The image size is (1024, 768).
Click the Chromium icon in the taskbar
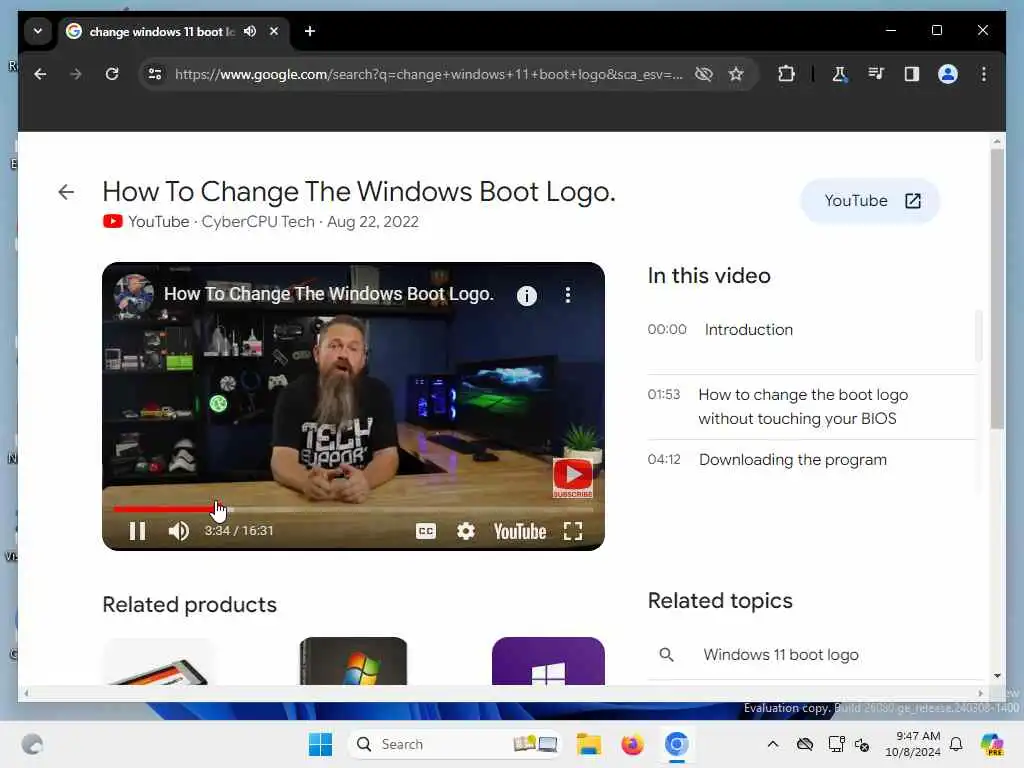[x=677, y=744]
